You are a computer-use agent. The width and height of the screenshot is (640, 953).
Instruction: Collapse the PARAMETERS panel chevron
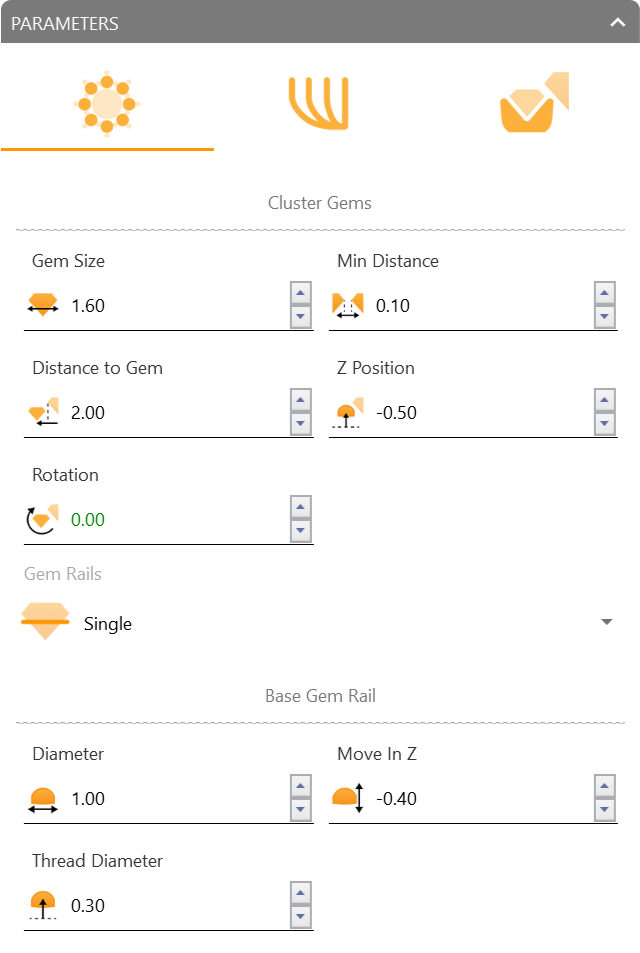[618, 23]
